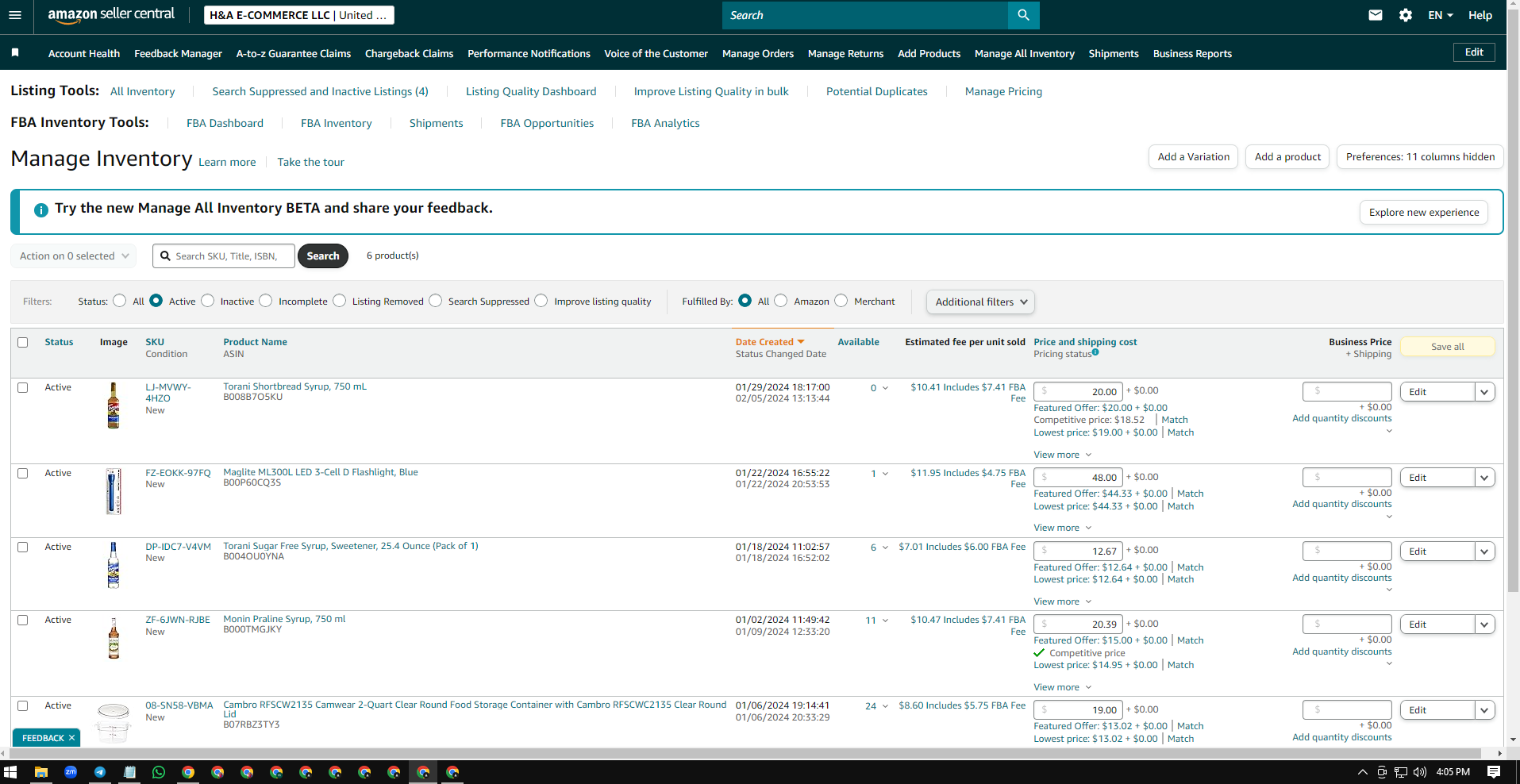Click the network icon in system tray
The width and height of the screenshot is (1520, 784).
pos(1401,772)
